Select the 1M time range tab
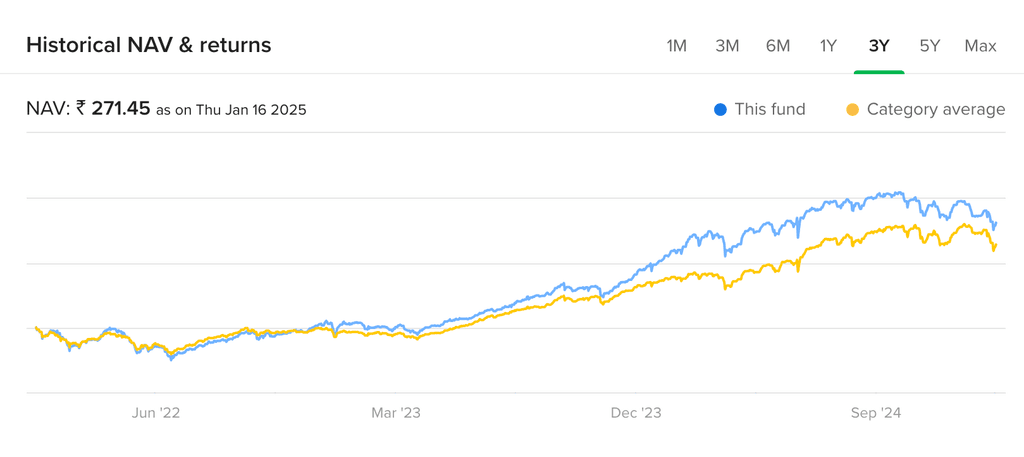This screenshot has width=1024, height=457. click(x=677, y=46)
